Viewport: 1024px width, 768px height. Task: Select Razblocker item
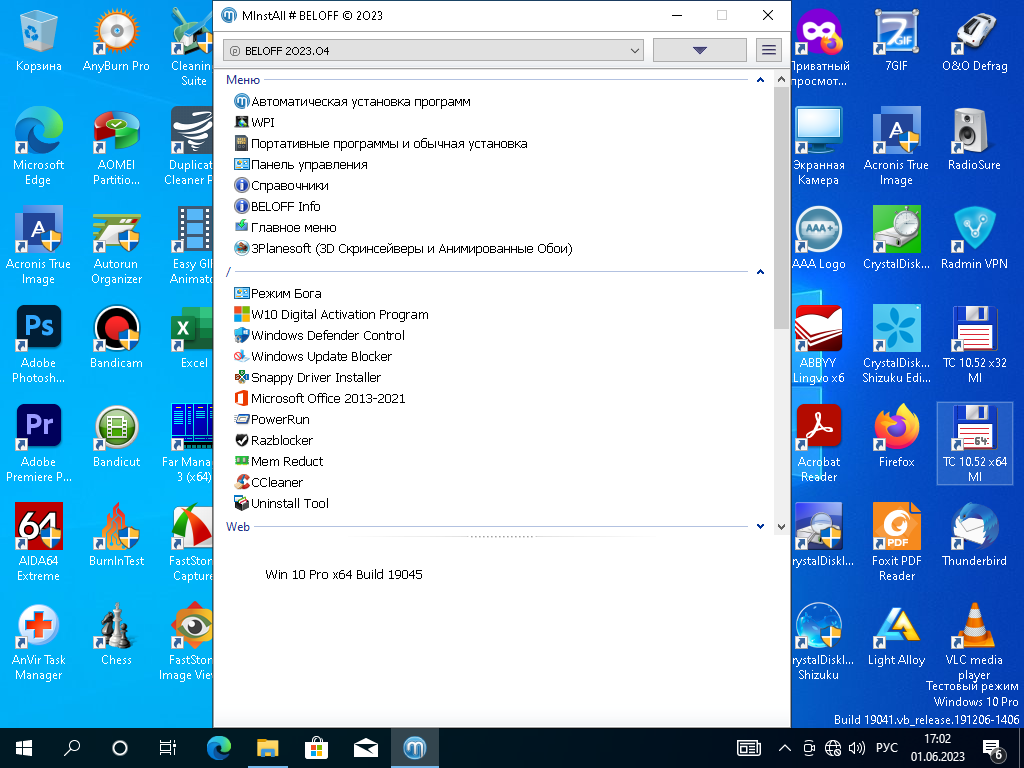point(274,440)
